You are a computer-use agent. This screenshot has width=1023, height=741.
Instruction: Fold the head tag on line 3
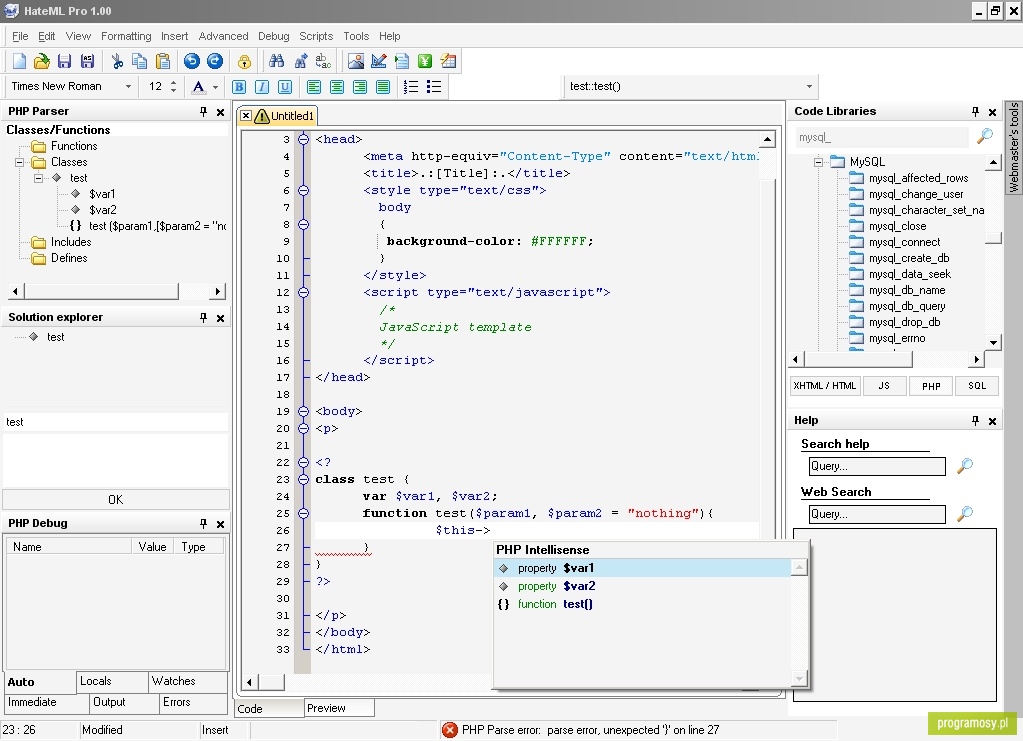[303, 139]
